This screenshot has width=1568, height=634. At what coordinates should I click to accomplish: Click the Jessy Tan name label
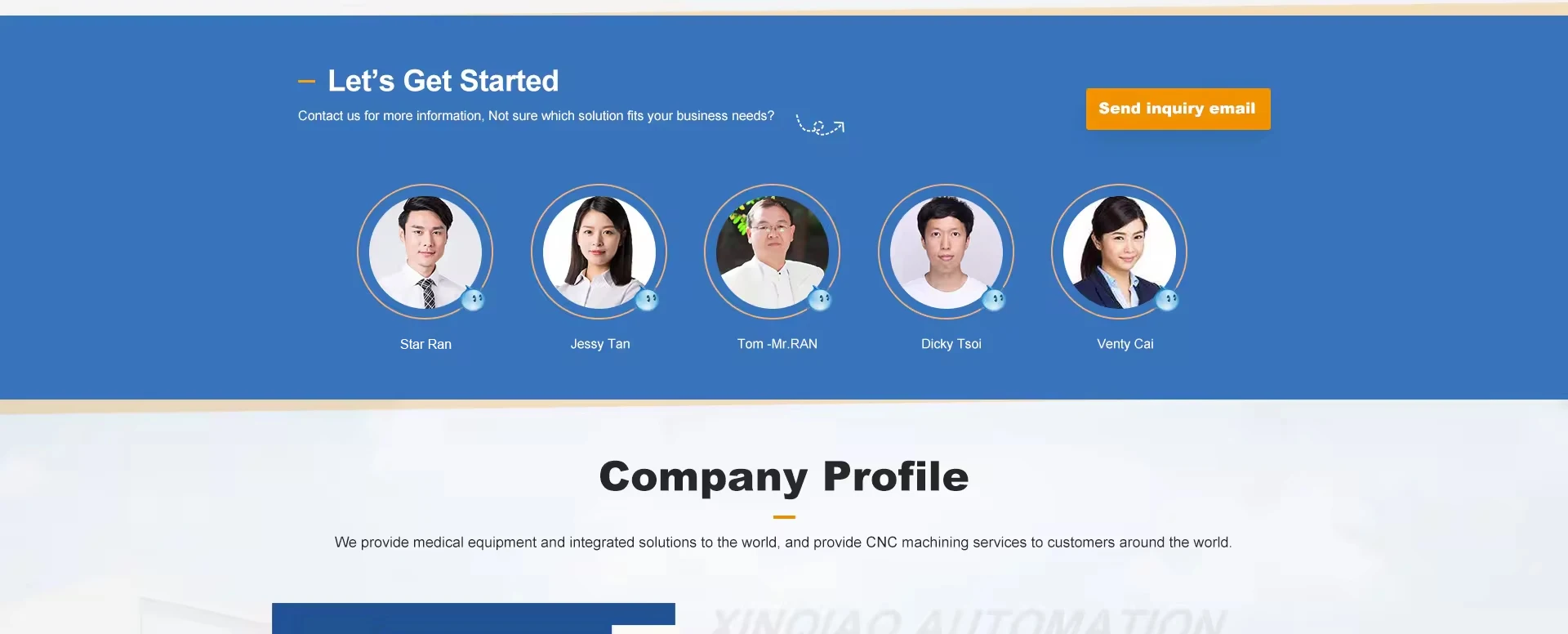click(600, 344)
